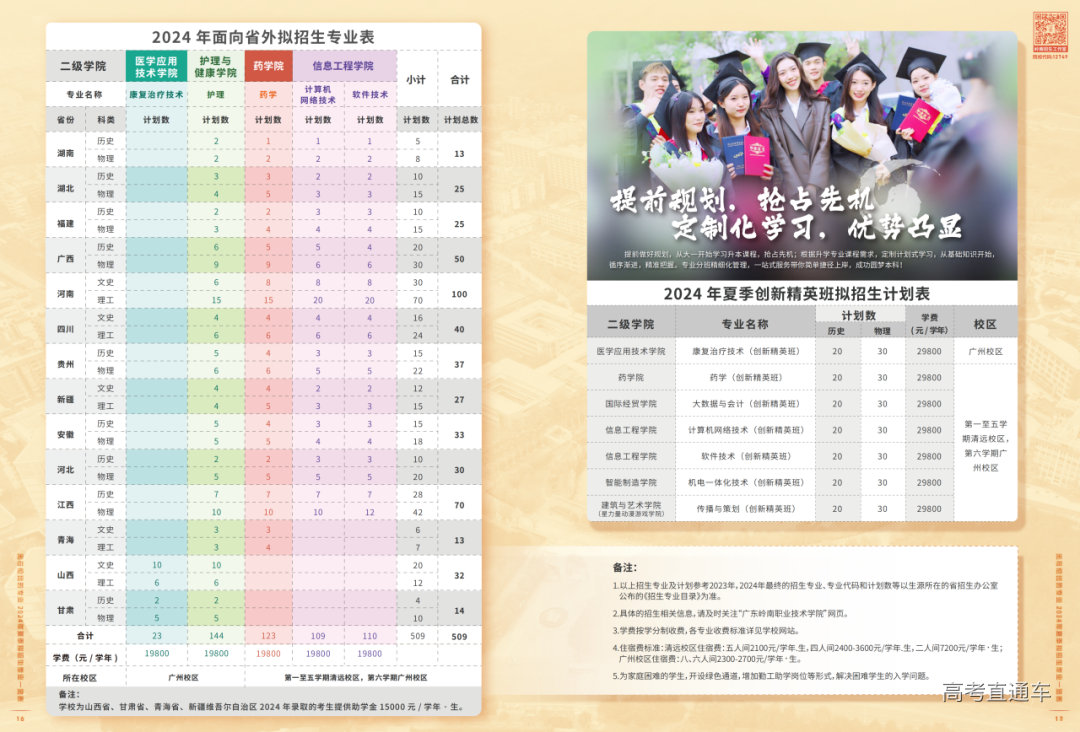Click the purple 信息工程学院 header cell
This screenshot has height=732, width=1080.
[x=343, y=66]
